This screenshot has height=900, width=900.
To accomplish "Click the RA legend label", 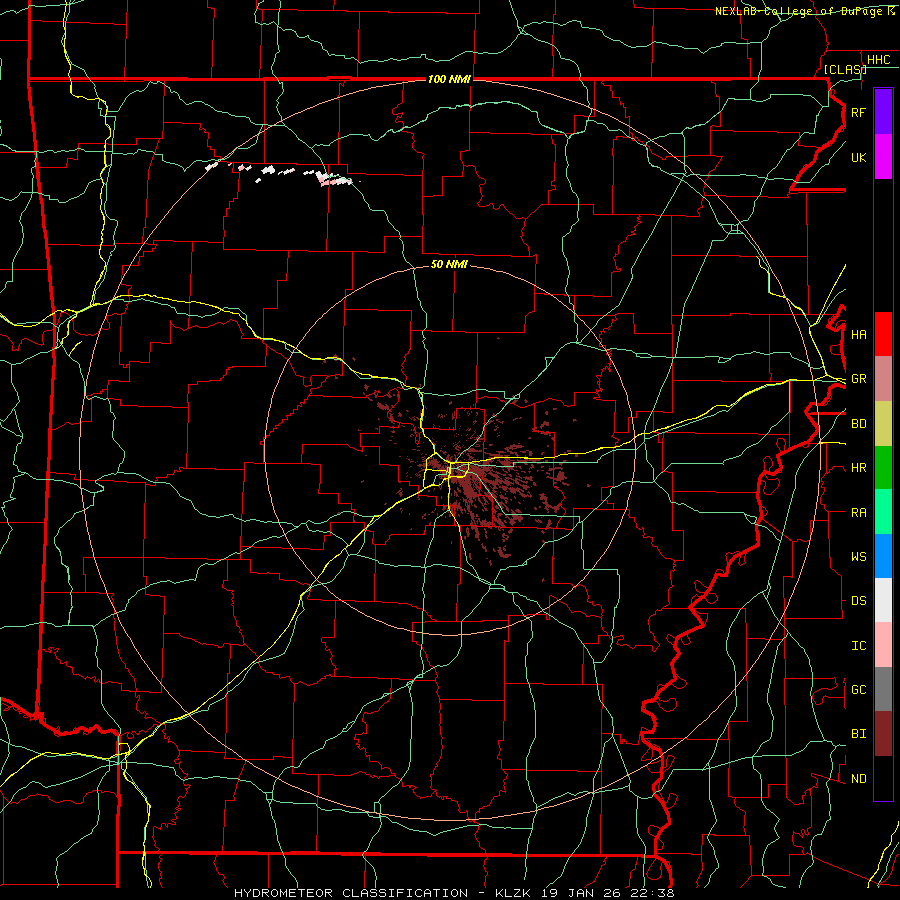I will (858, 512).
